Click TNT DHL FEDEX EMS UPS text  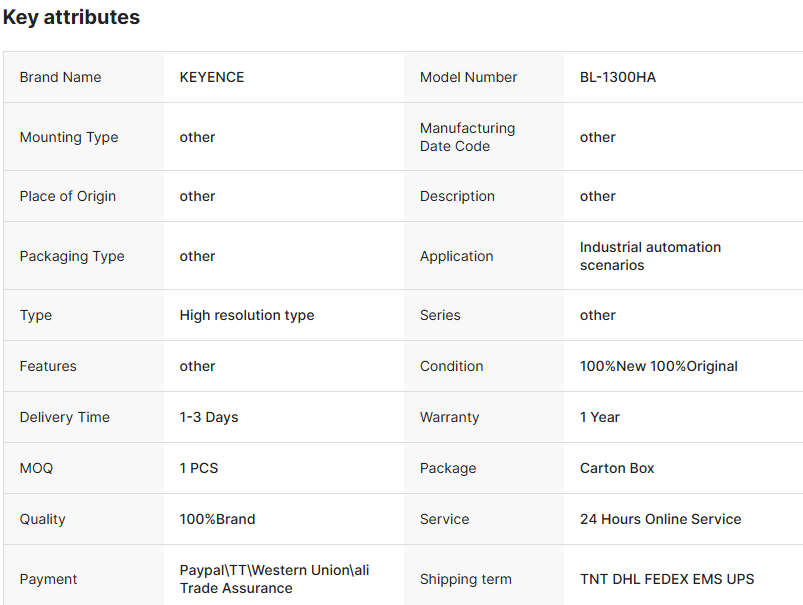click(667, 579)
